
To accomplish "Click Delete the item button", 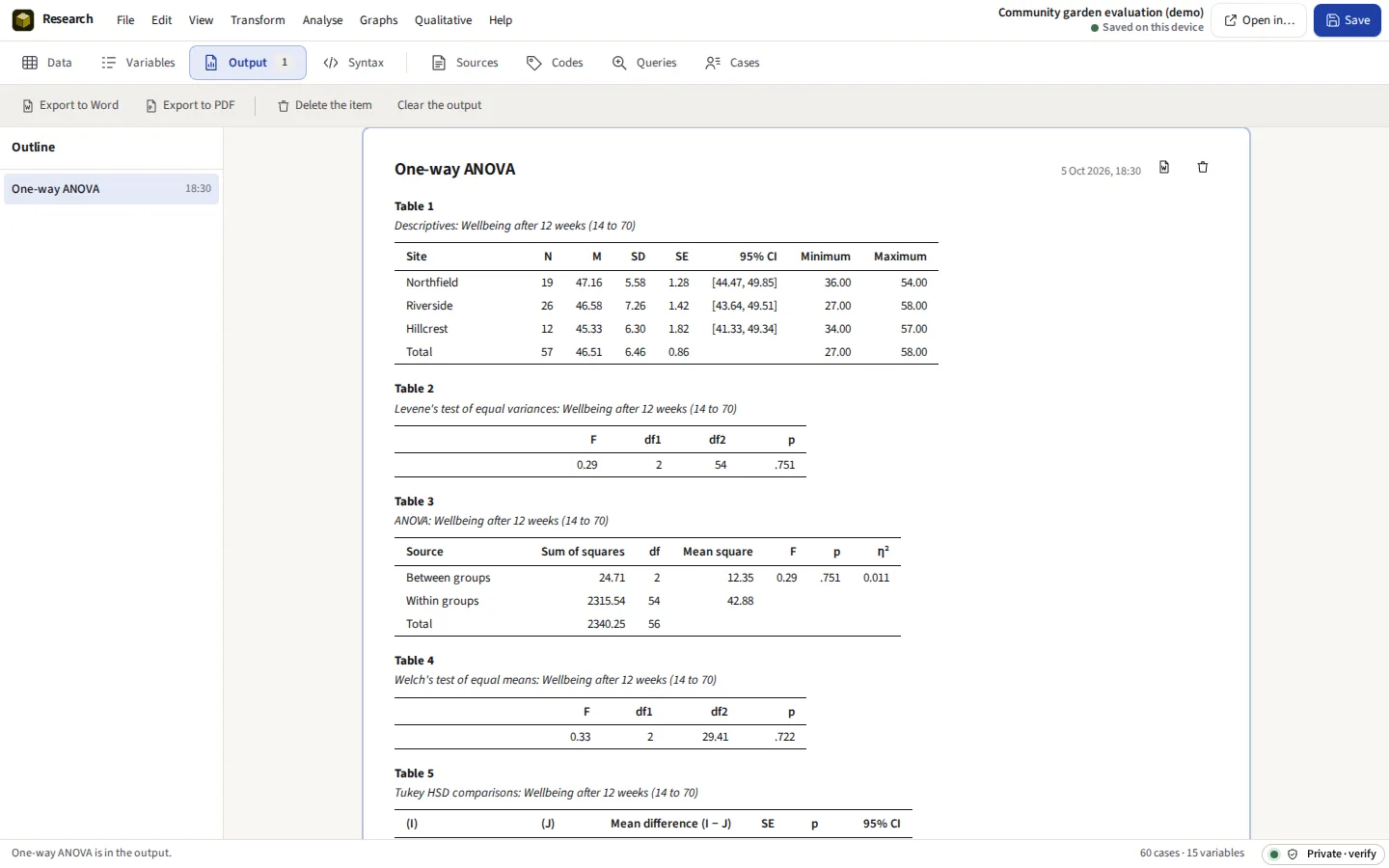I will click(325, 105).
